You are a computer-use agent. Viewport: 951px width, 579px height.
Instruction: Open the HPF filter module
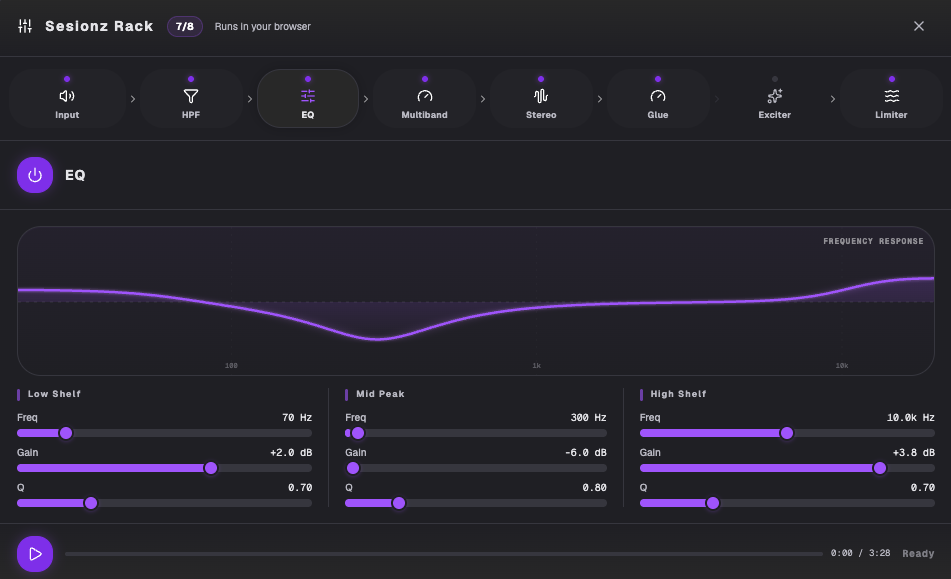point(190,98)
